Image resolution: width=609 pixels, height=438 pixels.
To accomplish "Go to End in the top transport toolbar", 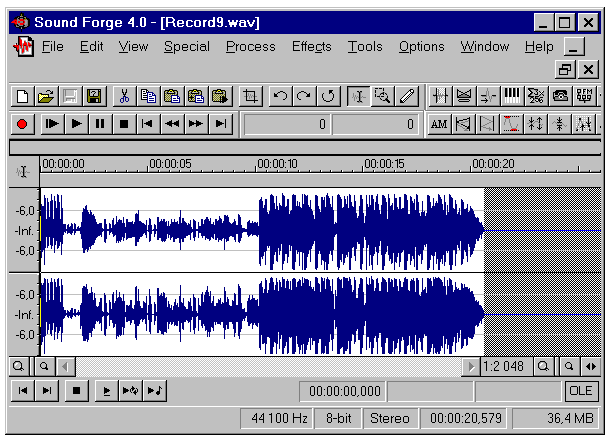I will [220, 124].
